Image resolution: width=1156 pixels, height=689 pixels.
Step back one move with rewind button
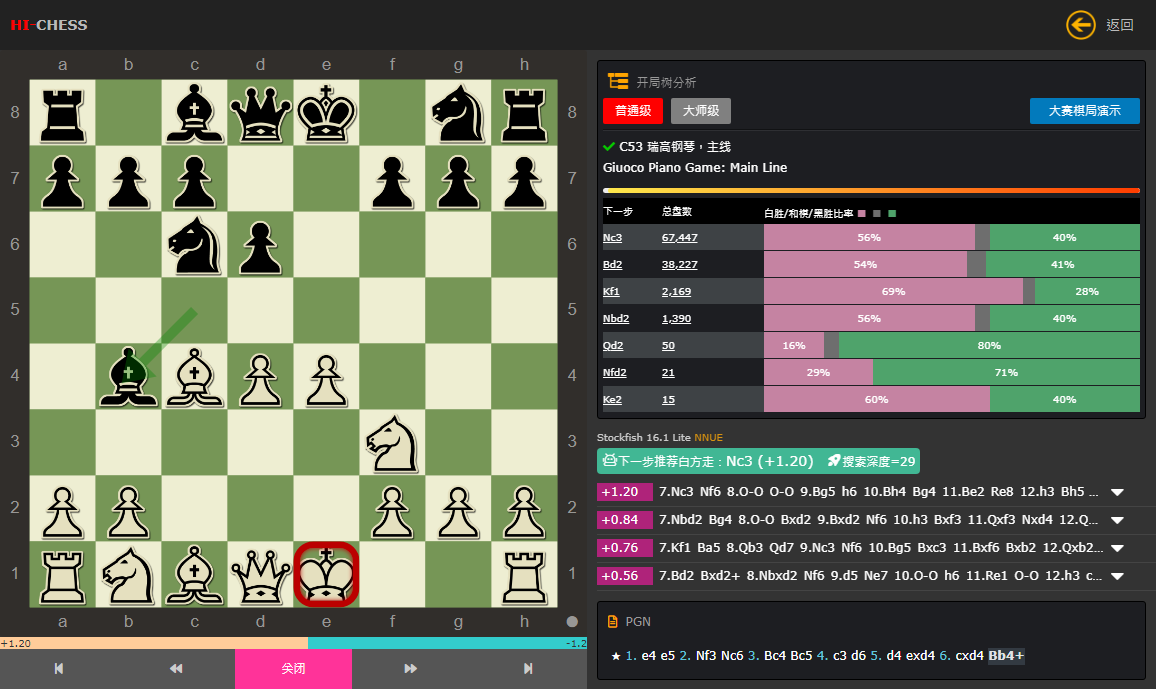175,668
